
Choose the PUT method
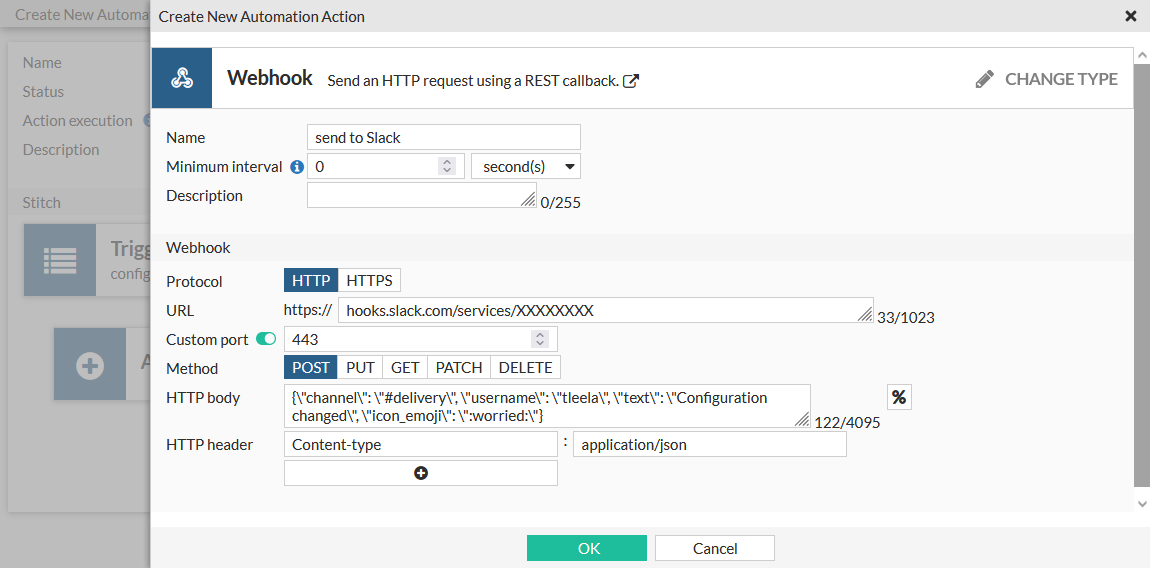tap(360, 368)
